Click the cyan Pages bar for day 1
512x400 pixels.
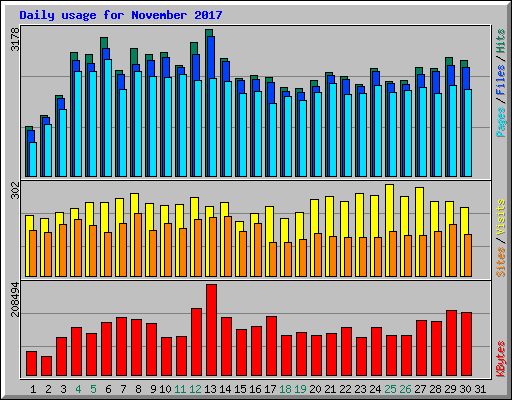(x=33, y=159)
